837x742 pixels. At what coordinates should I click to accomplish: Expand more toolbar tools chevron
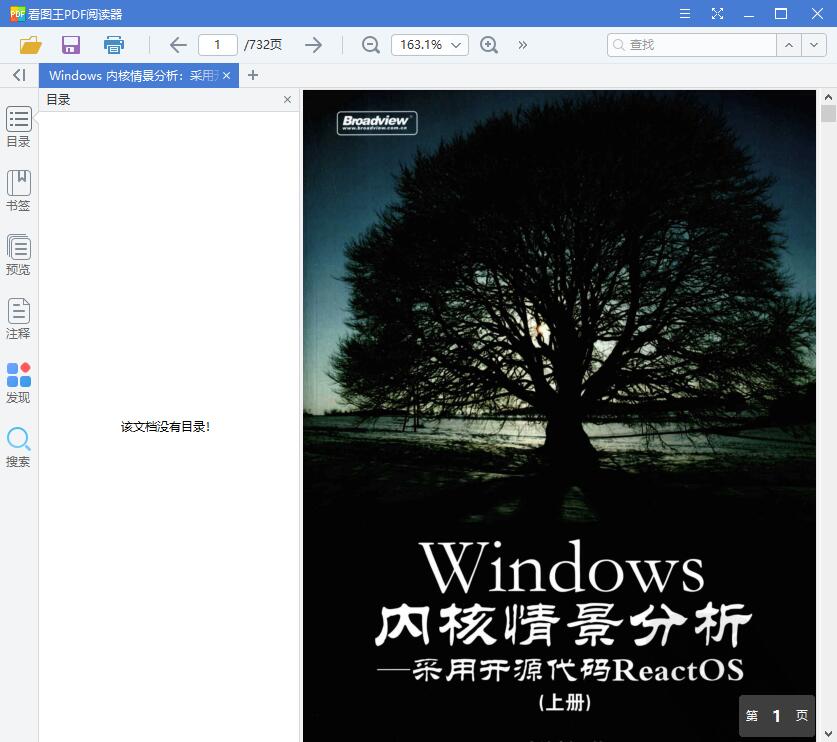pyautogui.click(x=523, y=45)
